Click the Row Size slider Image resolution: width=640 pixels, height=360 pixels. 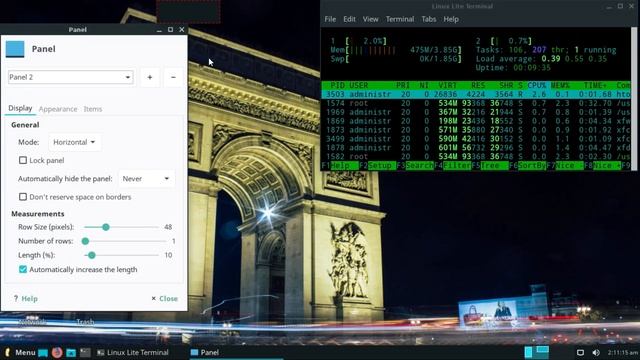coord(121,227)
